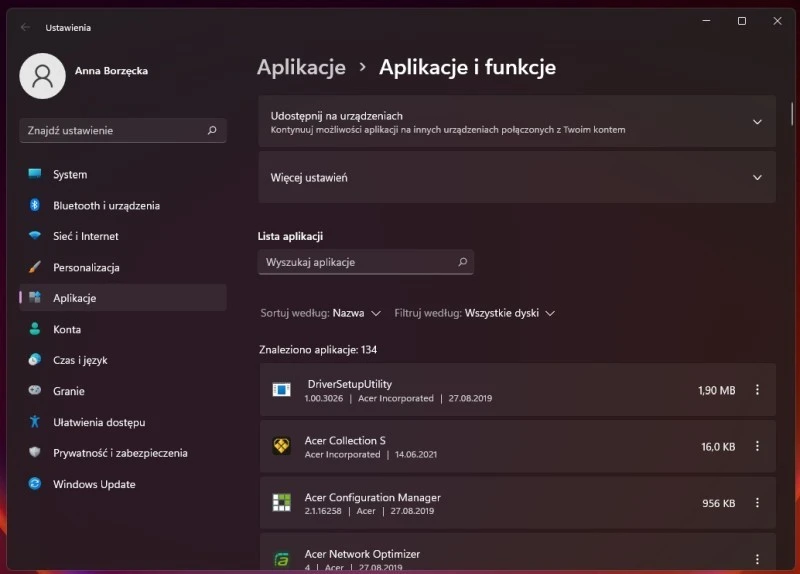The image size is (800, 574).
Task: Select Personalizacja in the sidebar
Action: click(123, 267)
